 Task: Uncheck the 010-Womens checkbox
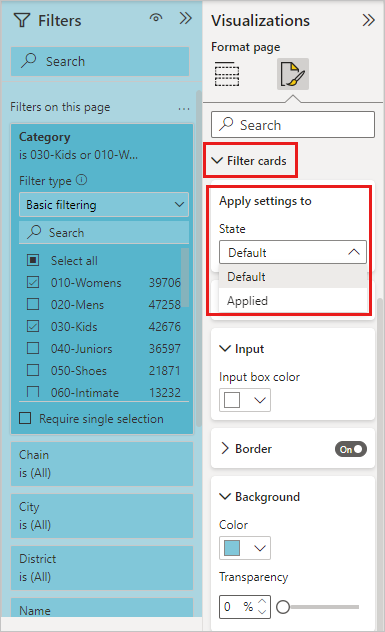coord(33,282)
